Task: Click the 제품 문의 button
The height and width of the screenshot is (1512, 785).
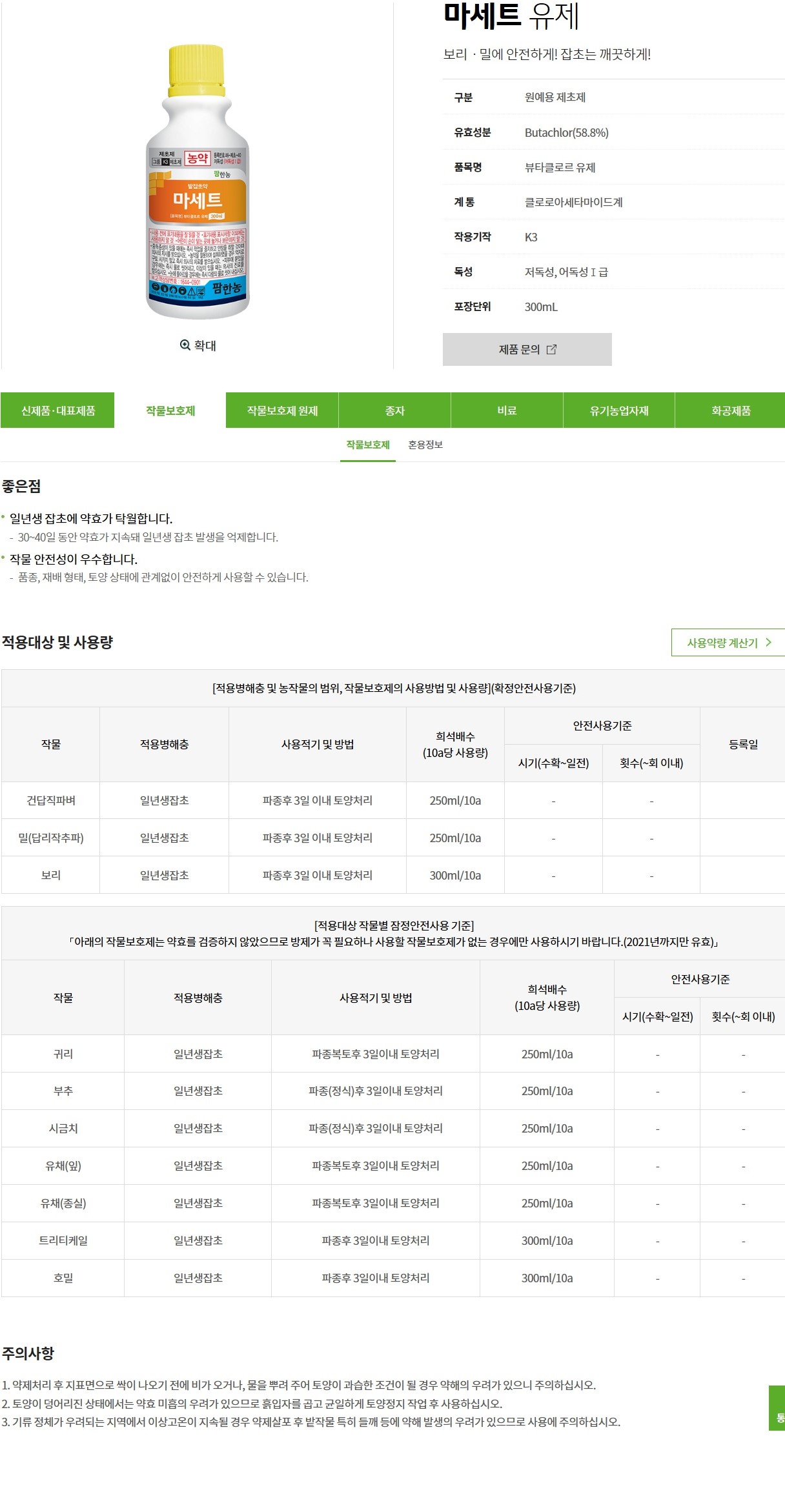Action: point(527,349)
